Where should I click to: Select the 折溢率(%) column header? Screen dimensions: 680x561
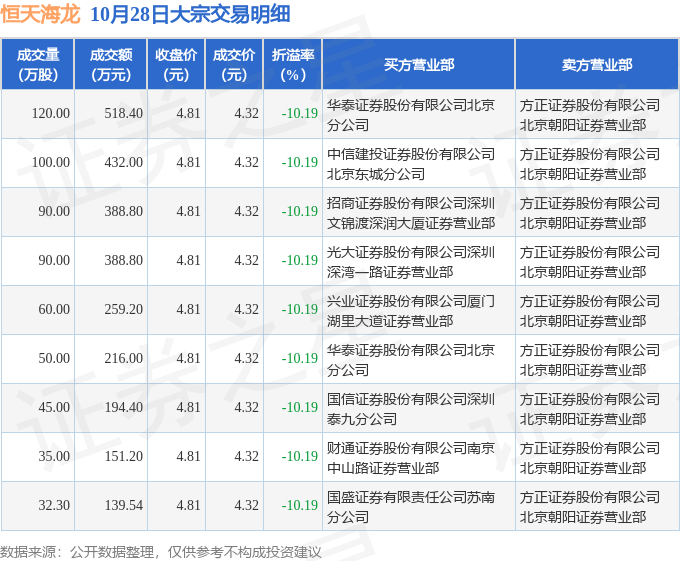(x=293, y=65)
